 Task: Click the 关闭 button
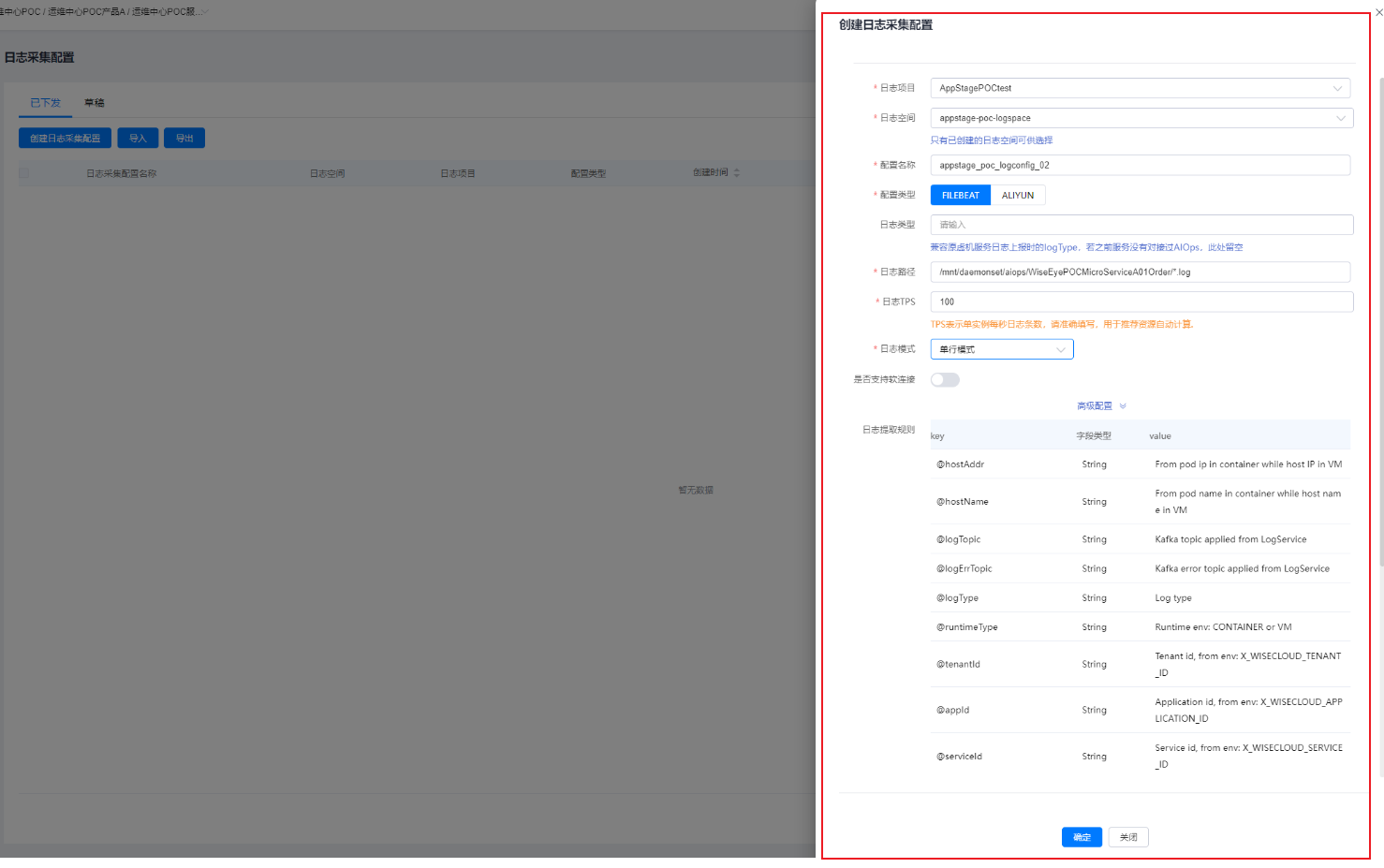pos(1128,837)
